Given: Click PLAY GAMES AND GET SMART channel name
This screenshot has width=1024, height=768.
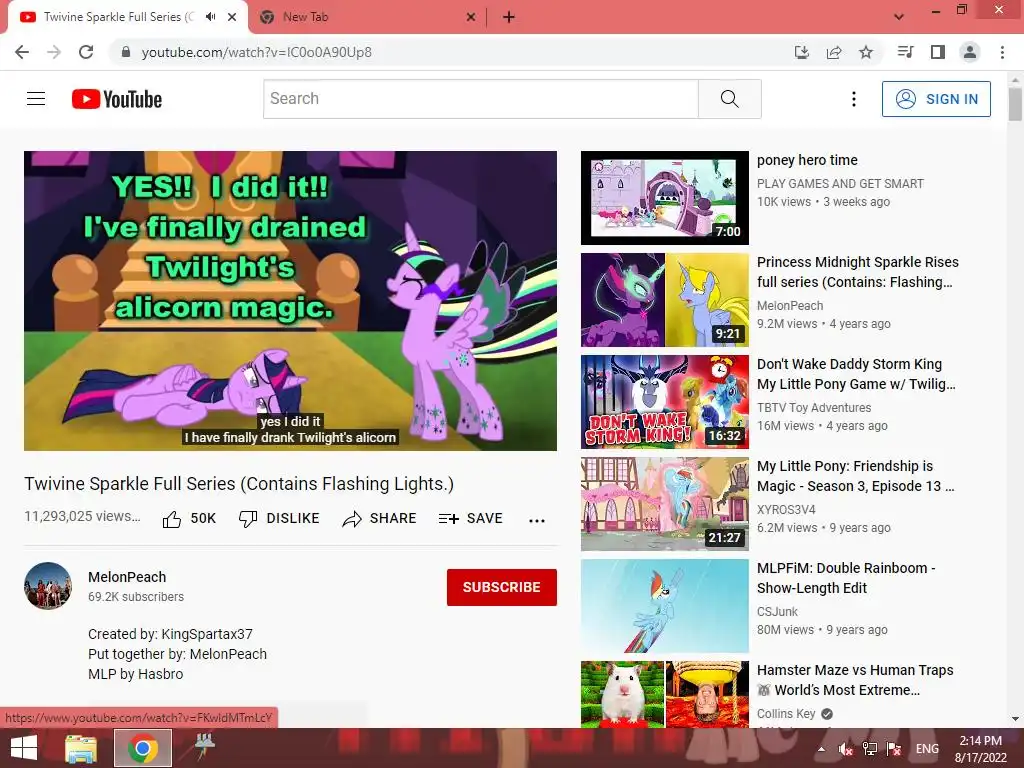Looking at the screenshot, I should (840, 184).
